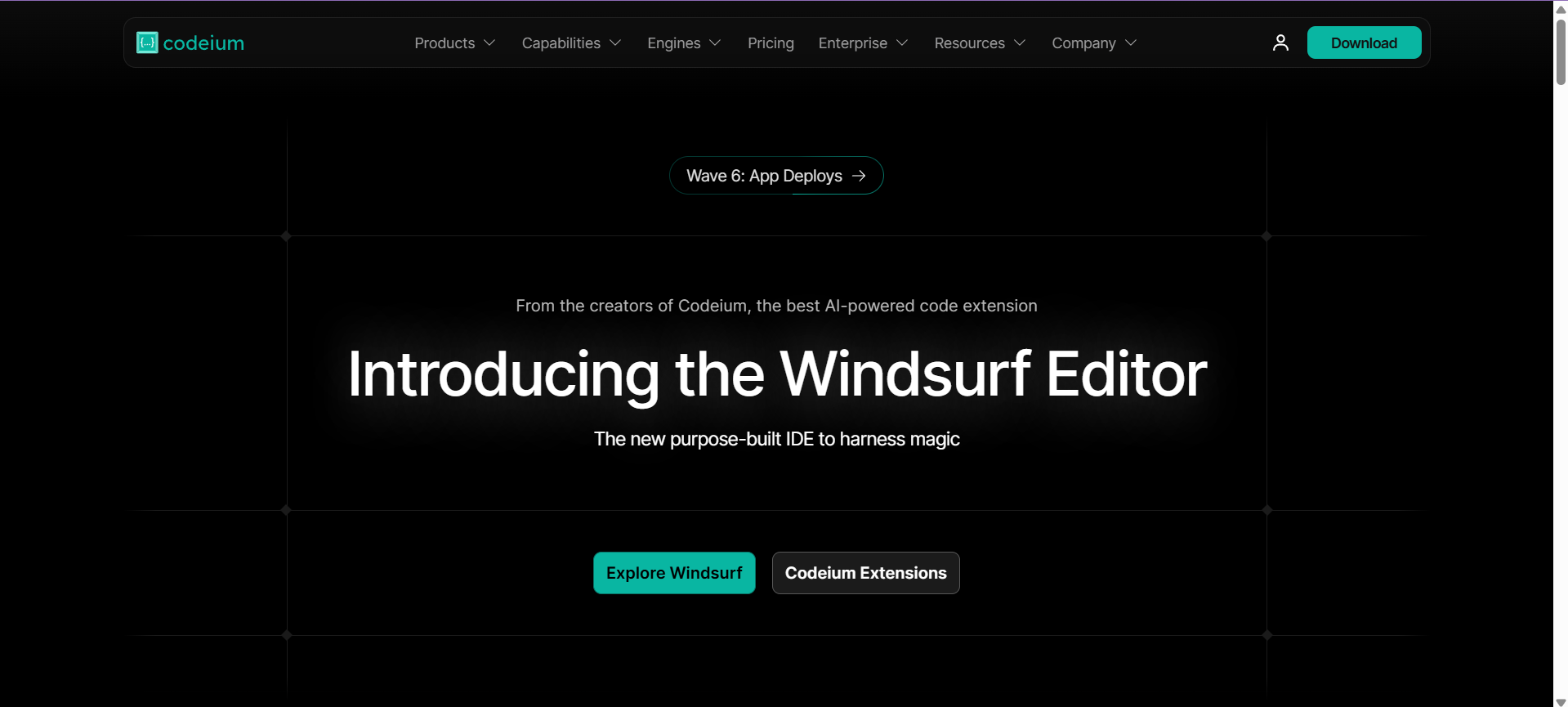The image size is (1568, 707).
Task: Open the Enterprise menu
Action: 864,43
